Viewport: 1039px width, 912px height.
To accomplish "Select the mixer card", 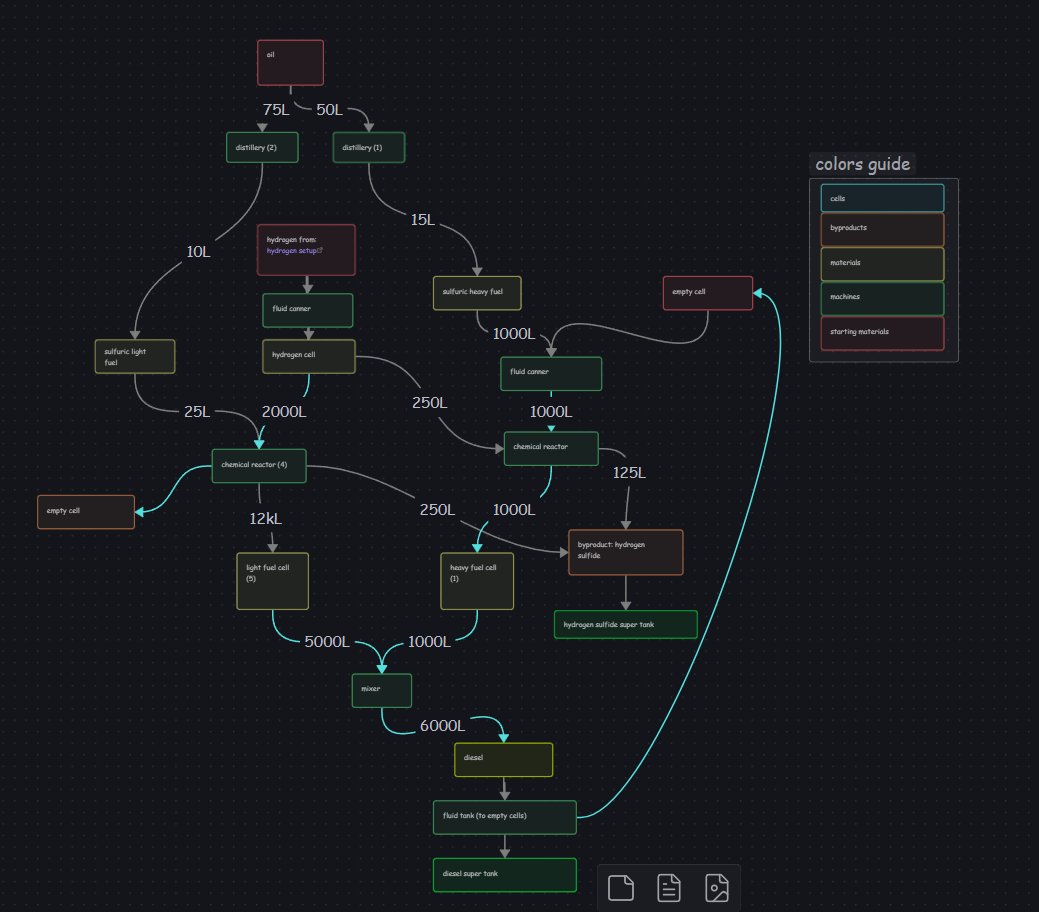I will click(382, 691).
